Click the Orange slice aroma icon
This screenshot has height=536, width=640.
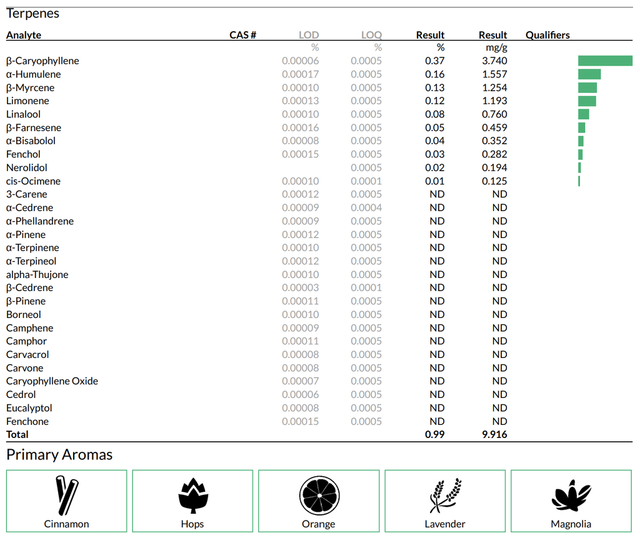(x=319, y=496)
